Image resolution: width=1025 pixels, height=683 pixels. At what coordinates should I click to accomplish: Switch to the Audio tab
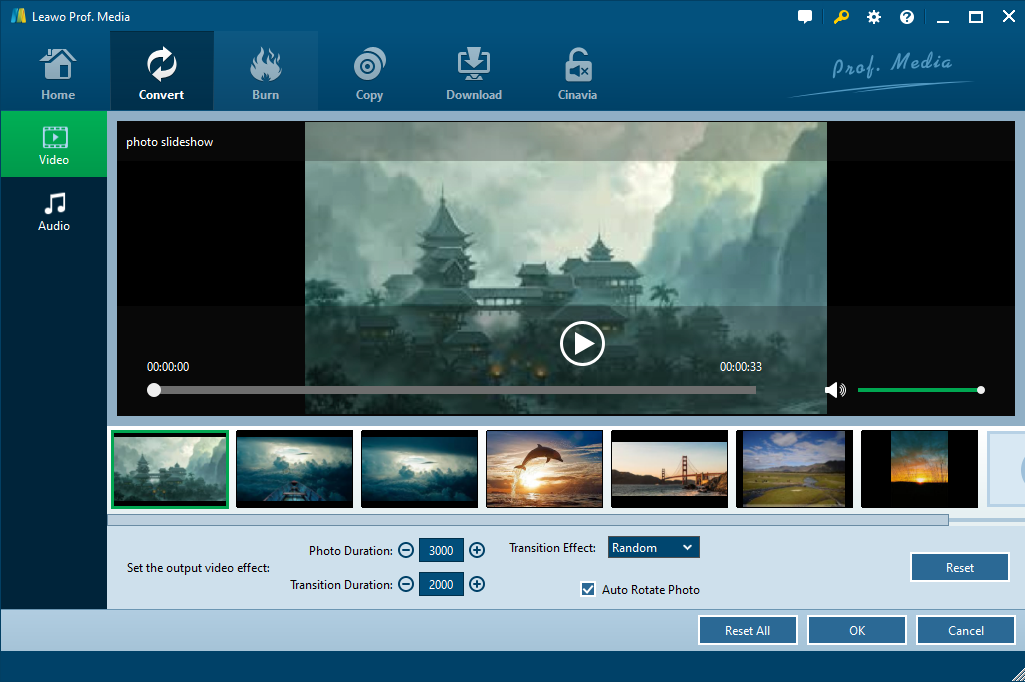click(54, 212)
